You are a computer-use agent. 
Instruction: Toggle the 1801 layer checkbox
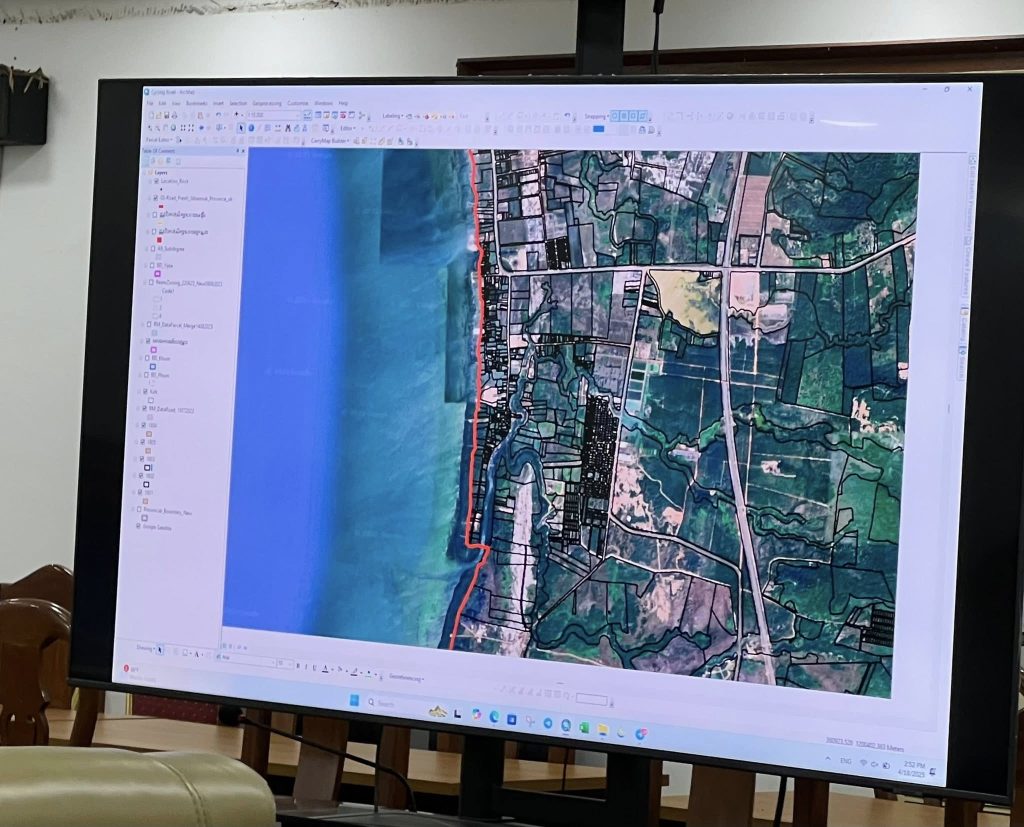pyautogui.click(x=140, y=492)
